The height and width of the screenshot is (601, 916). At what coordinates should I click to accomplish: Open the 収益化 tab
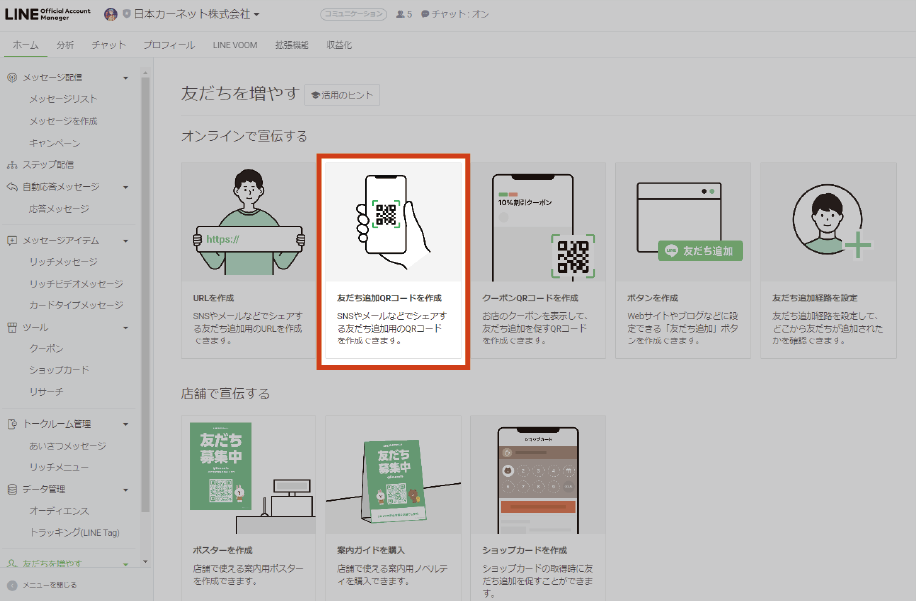pos(339,45)
